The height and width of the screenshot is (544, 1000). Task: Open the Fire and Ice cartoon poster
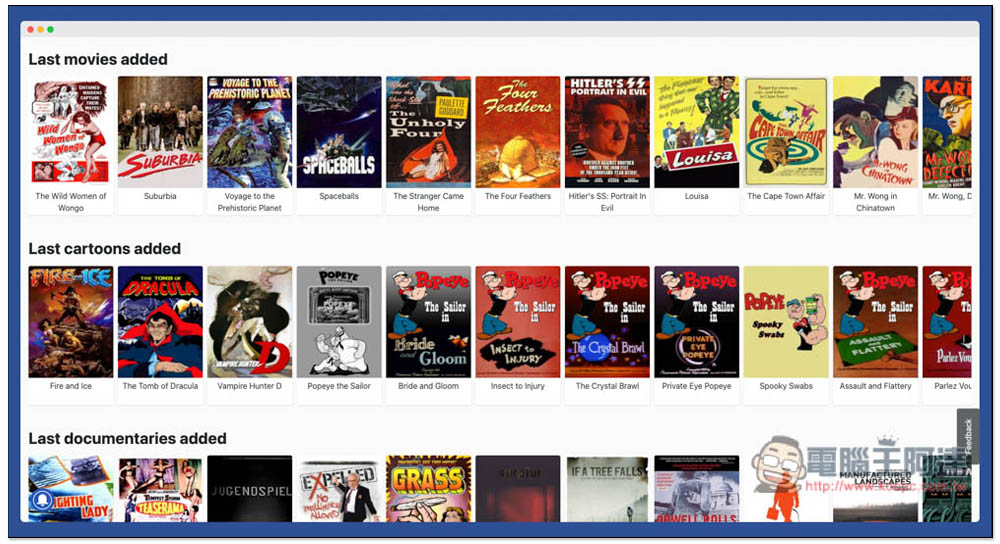coord(71,321)
